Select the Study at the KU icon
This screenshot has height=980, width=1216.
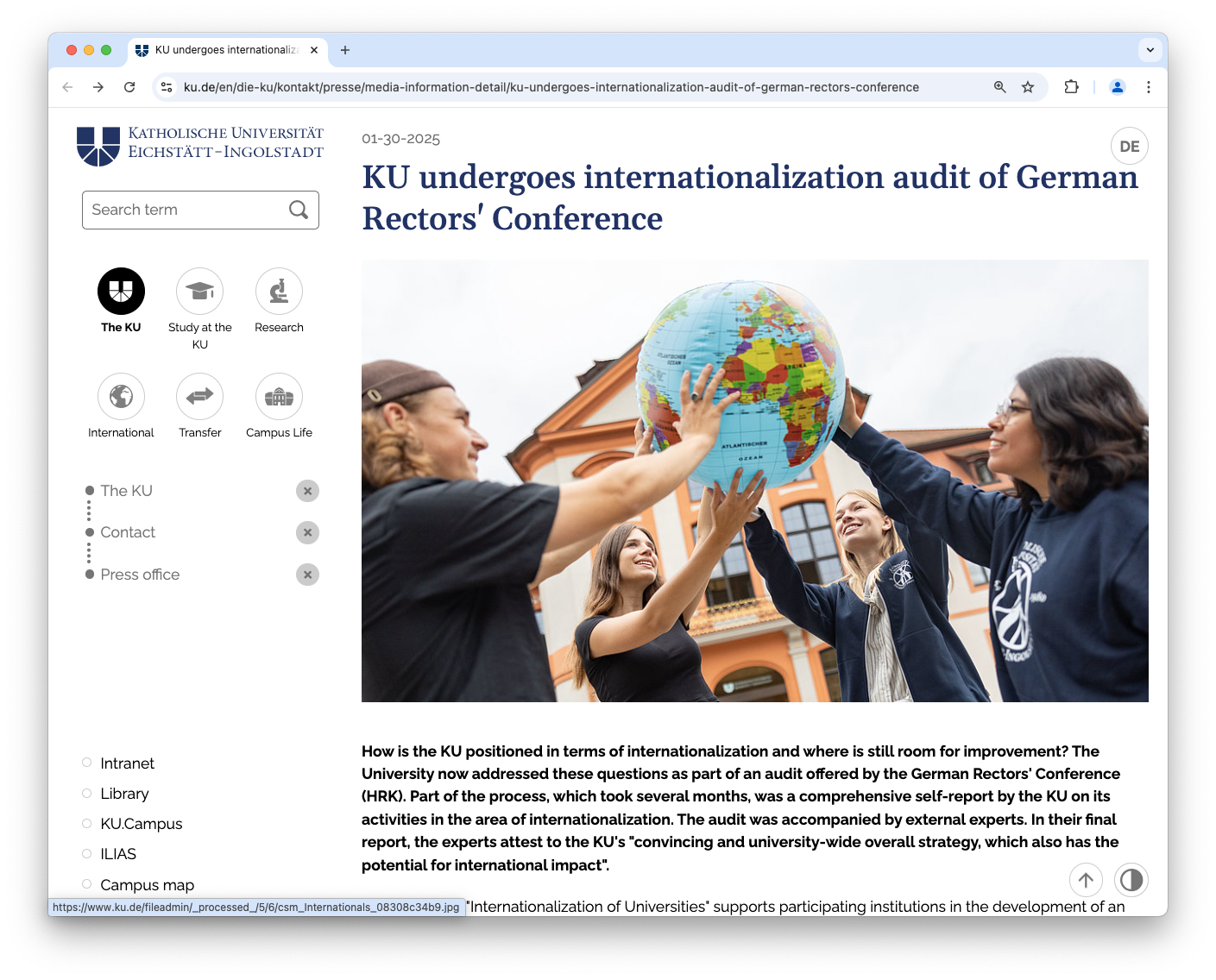pyautogui.click(x=199, y=292)
